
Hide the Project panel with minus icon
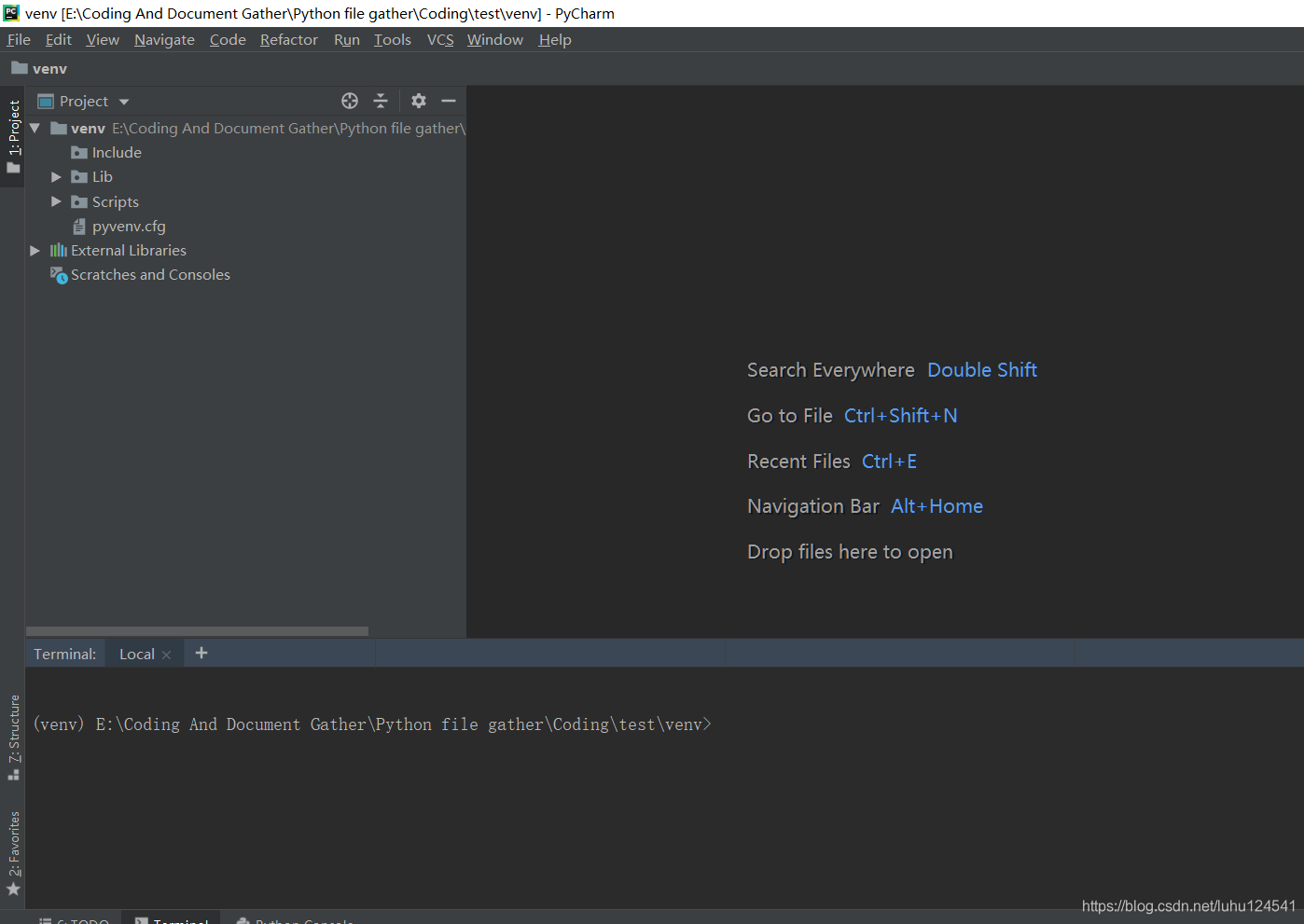449,101
